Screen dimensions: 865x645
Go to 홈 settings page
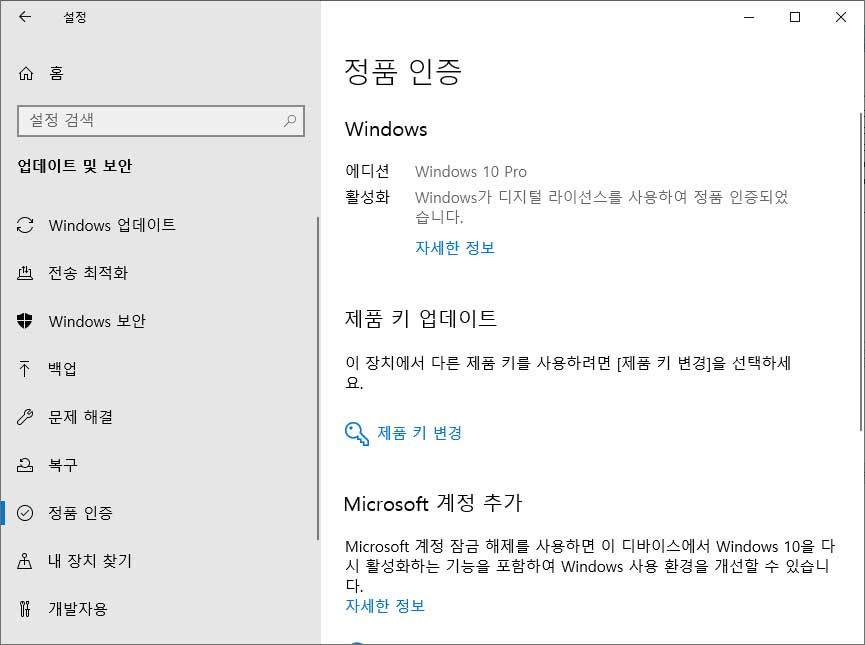pos(160,73)
